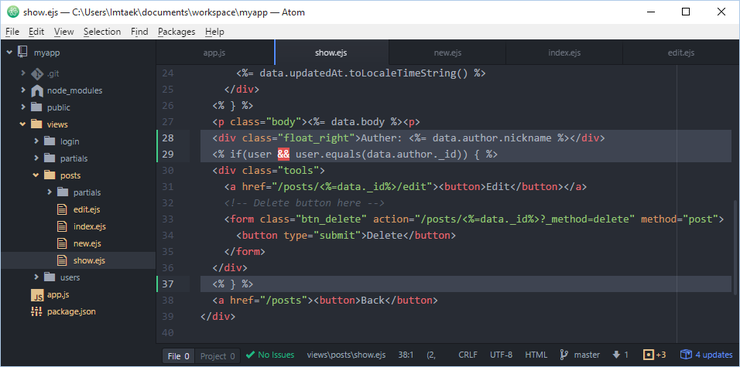Open the Selection menu
The image size is (740, 367).
102,32
